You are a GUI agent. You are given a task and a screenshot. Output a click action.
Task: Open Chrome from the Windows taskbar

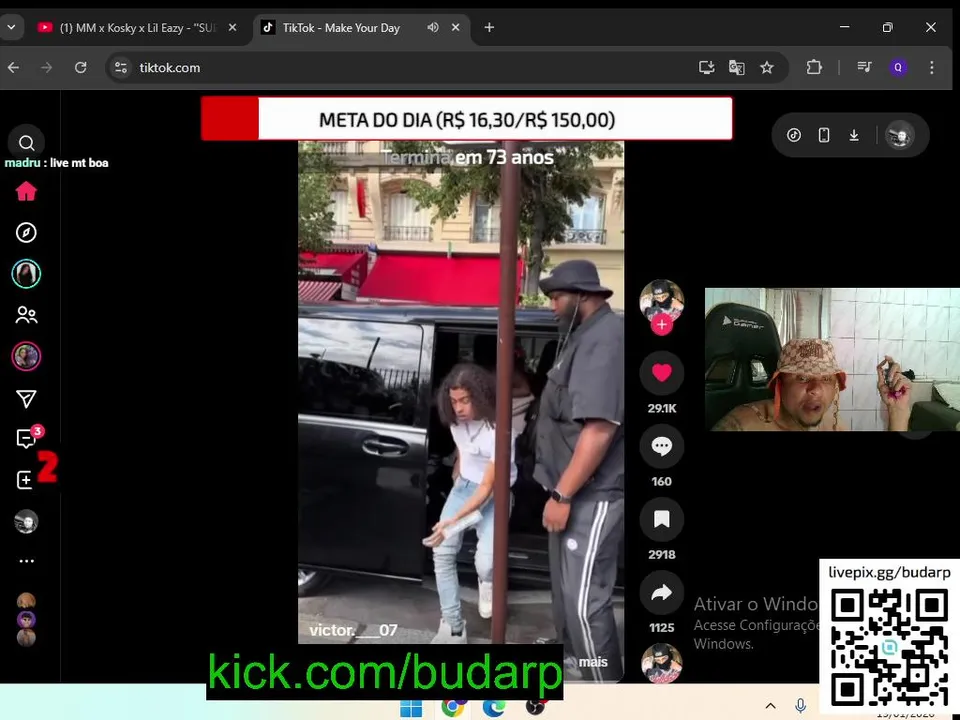452,708
